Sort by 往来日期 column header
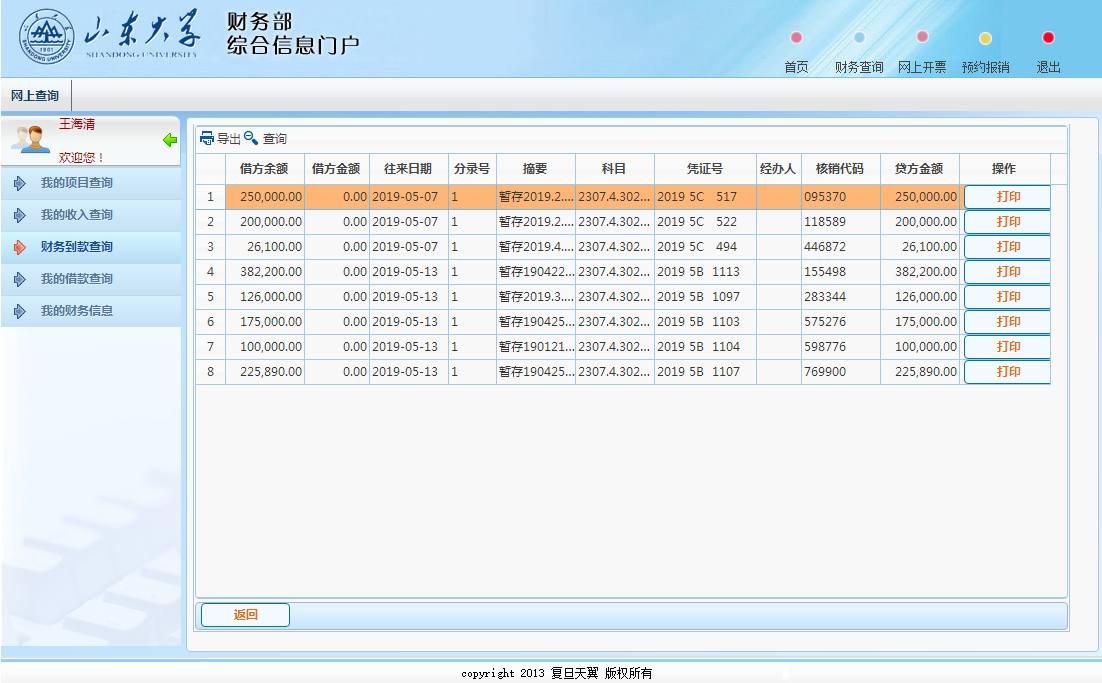Screen dimensions: 1102x683 click(x=408, y=169)
